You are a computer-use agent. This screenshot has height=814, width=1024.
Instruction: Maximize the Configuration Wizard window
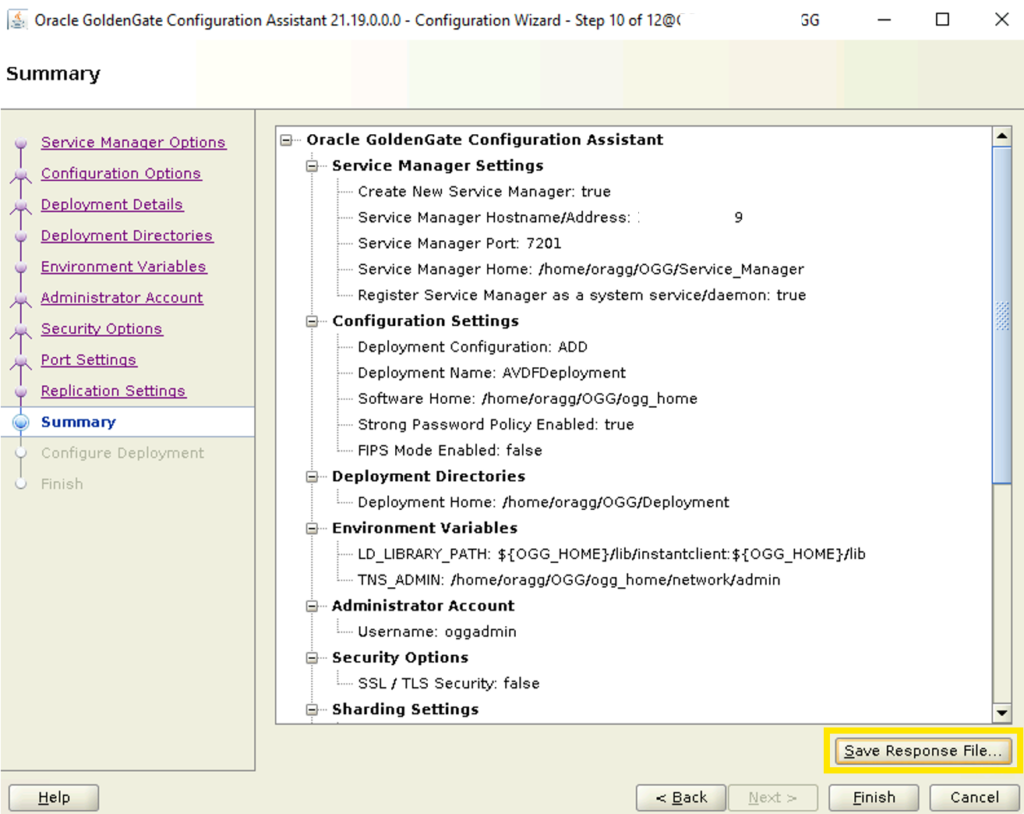pyautogui.click(x=942, y=20)
